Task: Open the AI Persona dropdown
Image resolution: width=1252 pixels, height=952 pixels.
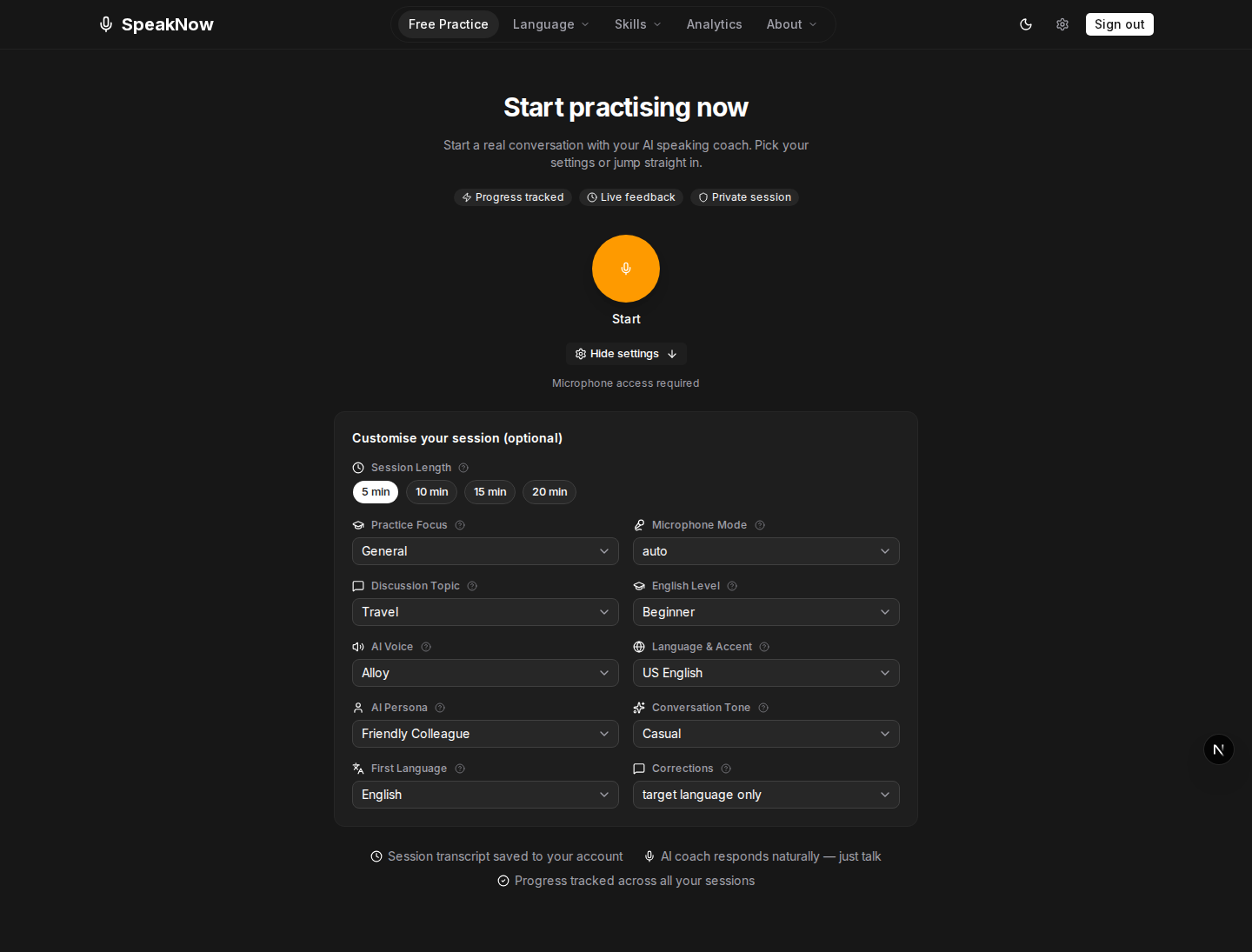Action: click(x=484, y=734)
